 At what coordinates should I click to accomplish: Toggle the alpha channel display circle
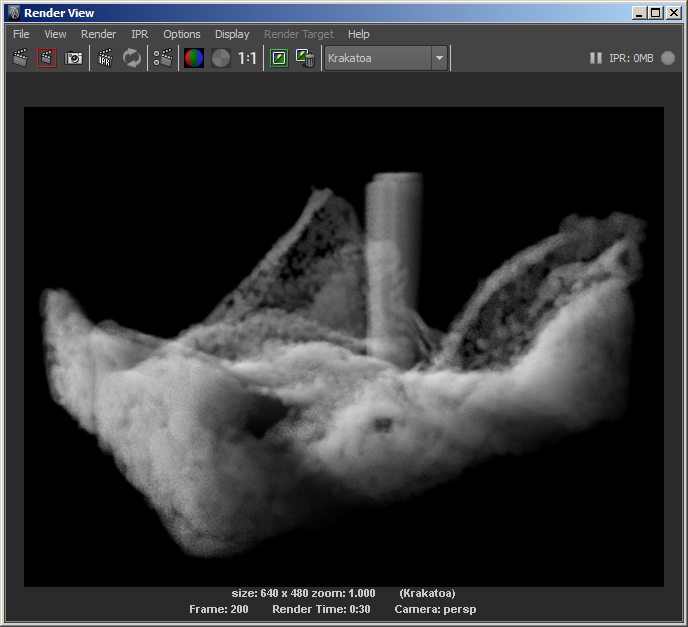(x=221, y=58)
